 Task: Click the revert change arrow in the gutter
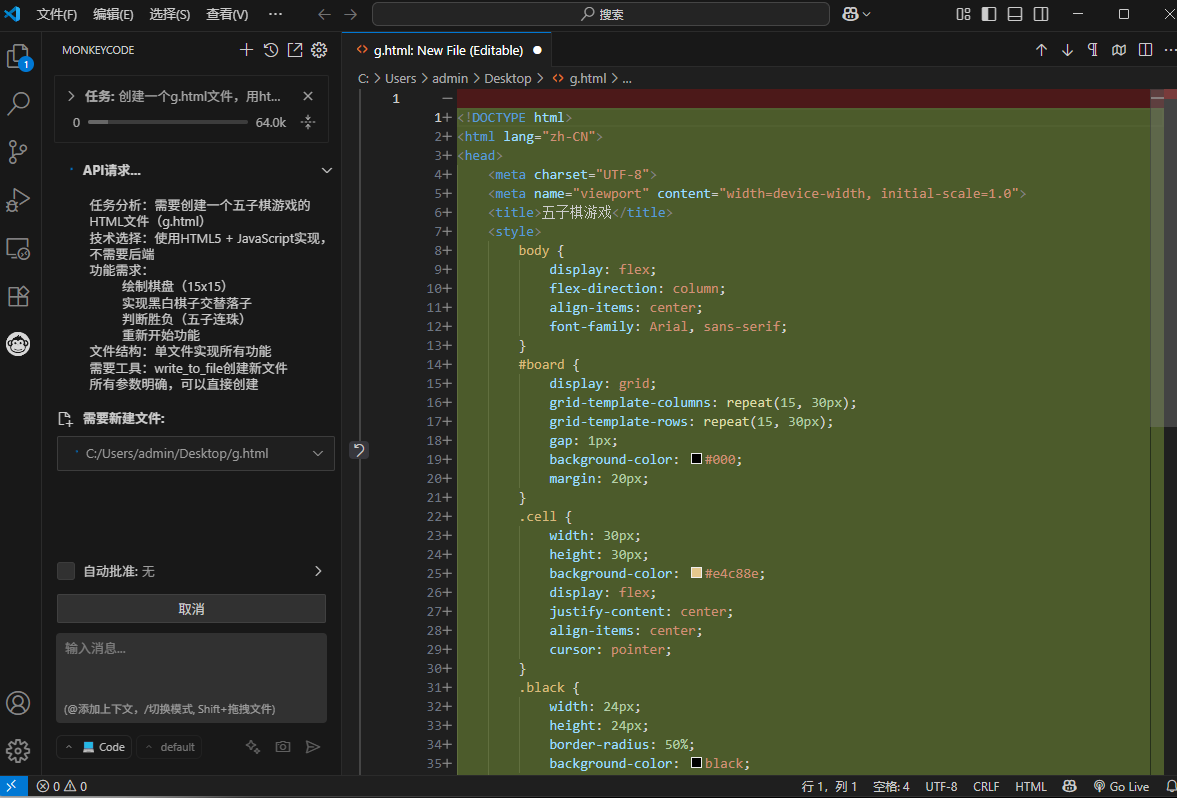[x=360, y=450]
